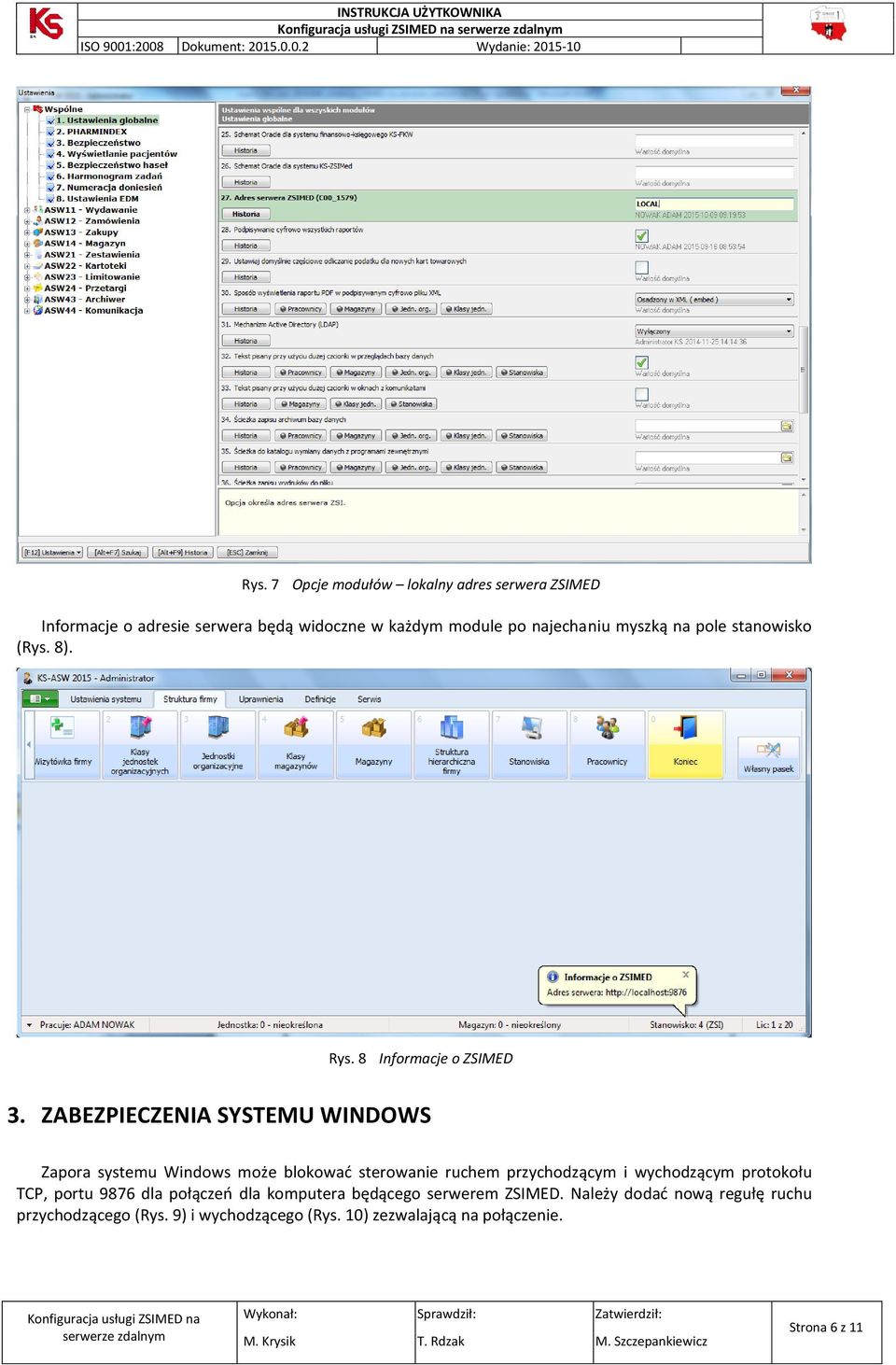Click KS-ASW 2015 window title icon
The height and width of the screenshot is (1365, 896).
coord(27,678)
